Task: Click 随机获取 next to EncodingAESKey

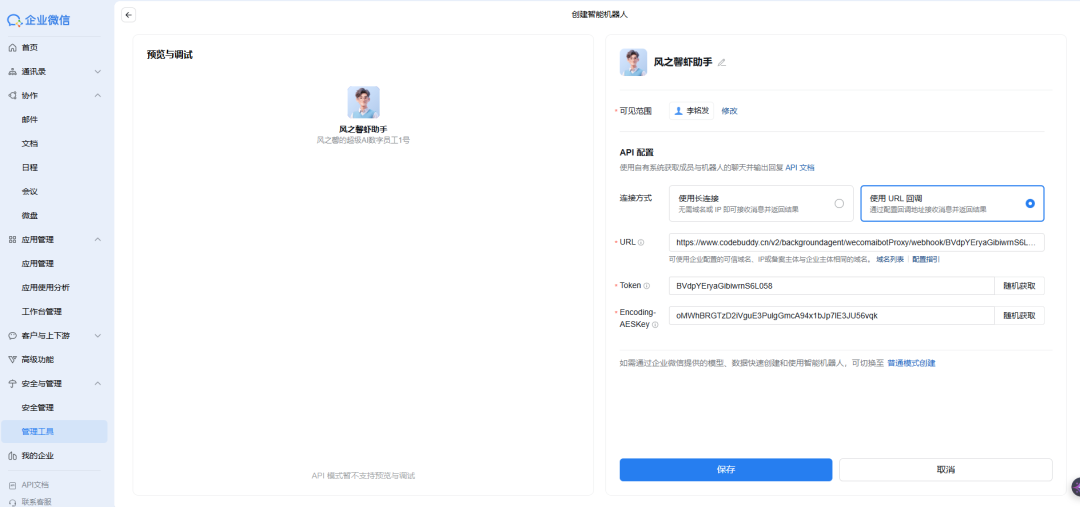Action: pyautogui.click(x=1019, y=315)
